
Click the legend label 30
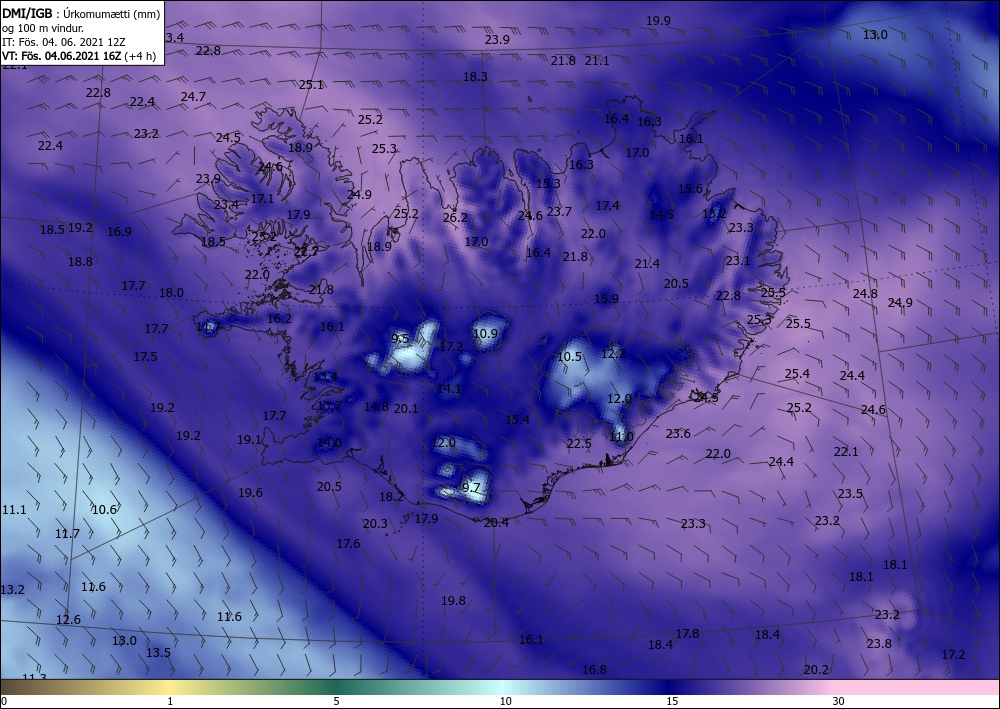click(x=838, y=701)
